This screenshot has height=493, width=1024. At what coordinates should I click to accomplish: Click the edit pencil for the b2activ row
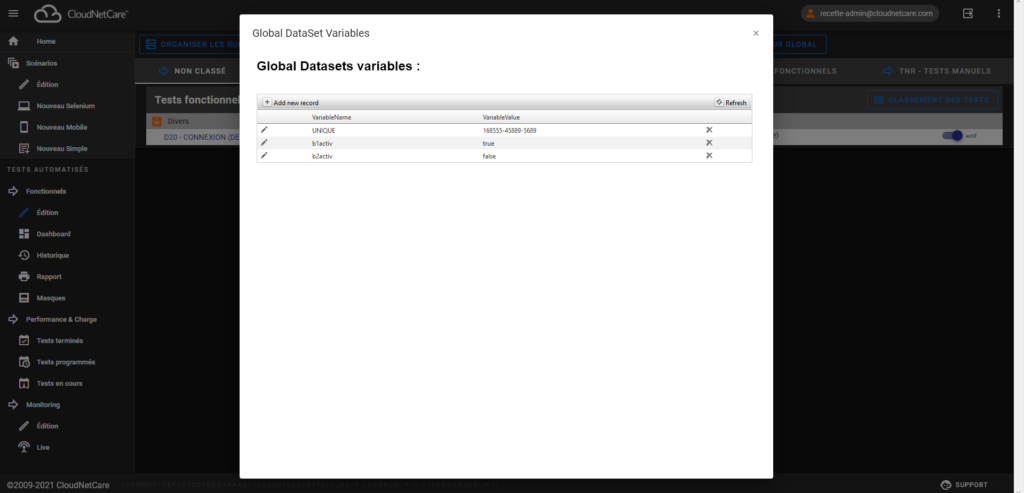coord(264,156)
